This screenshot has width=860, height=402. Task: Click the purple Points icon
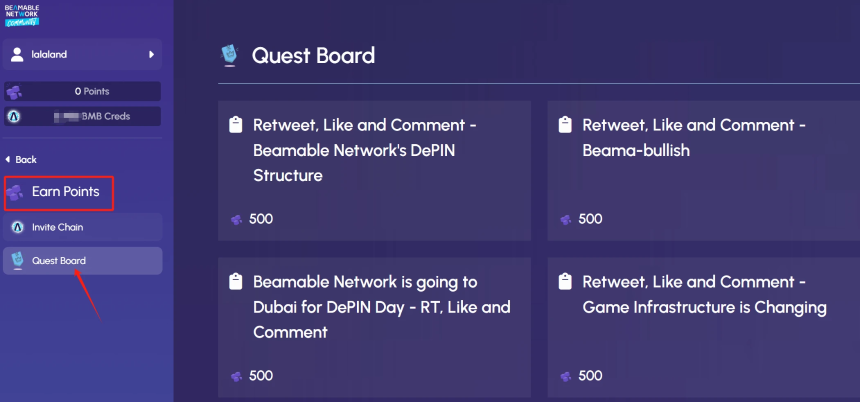(14, 91)
